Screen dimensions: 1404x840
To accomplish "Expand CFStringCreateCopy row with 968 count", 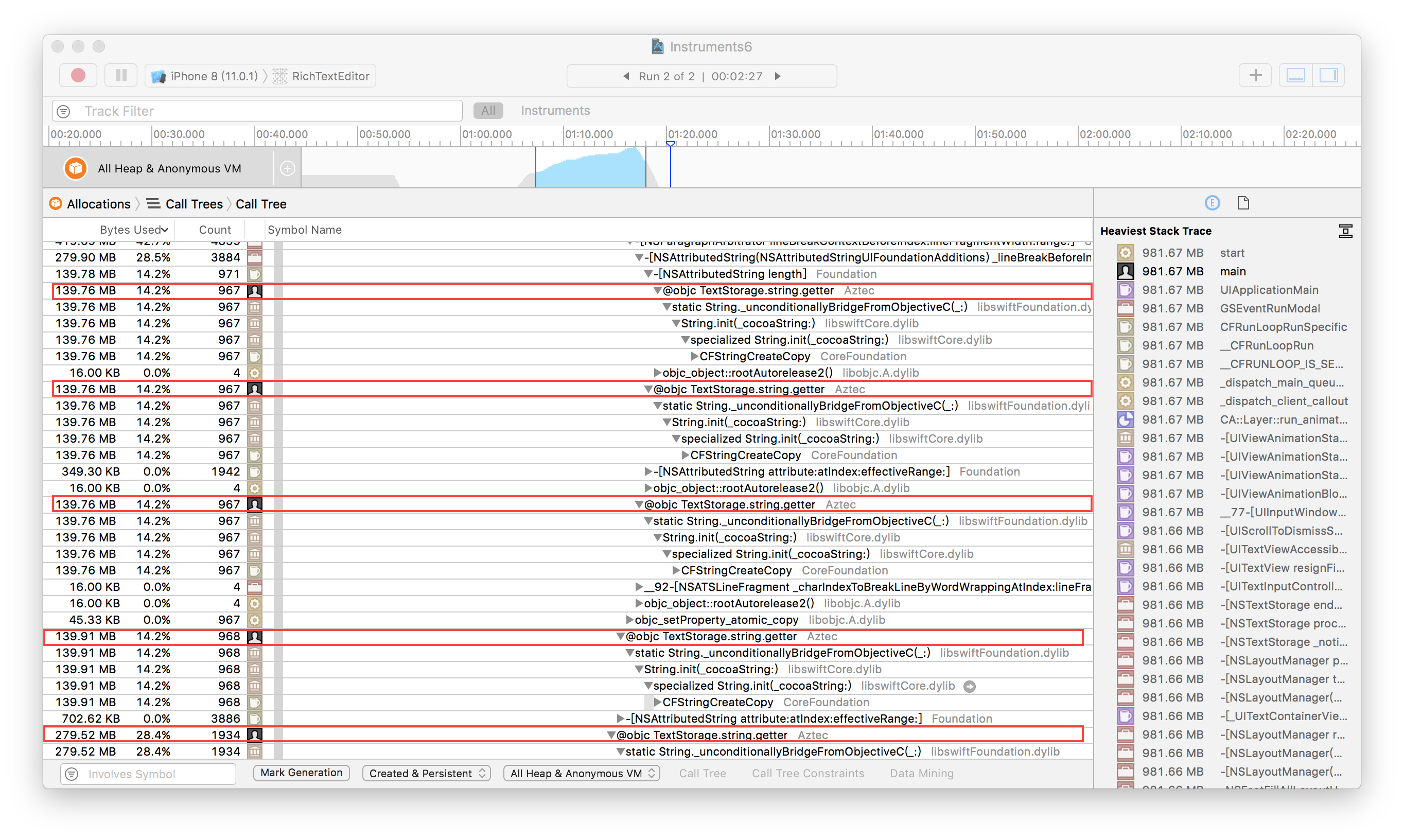I will click(657, 703).
